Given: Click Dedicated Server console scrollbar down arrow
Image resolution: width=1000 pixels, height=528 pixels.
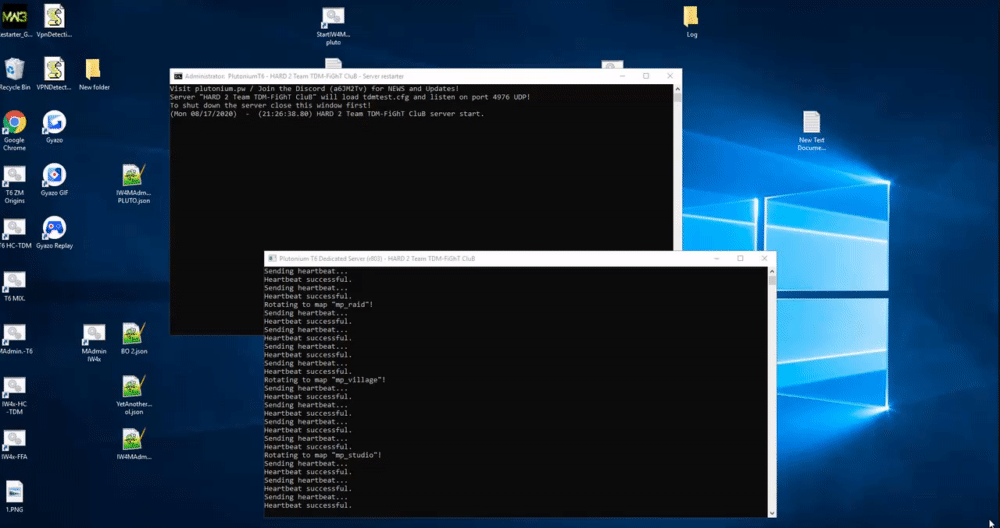Looking at the screenshot, I should pos(772,513).
